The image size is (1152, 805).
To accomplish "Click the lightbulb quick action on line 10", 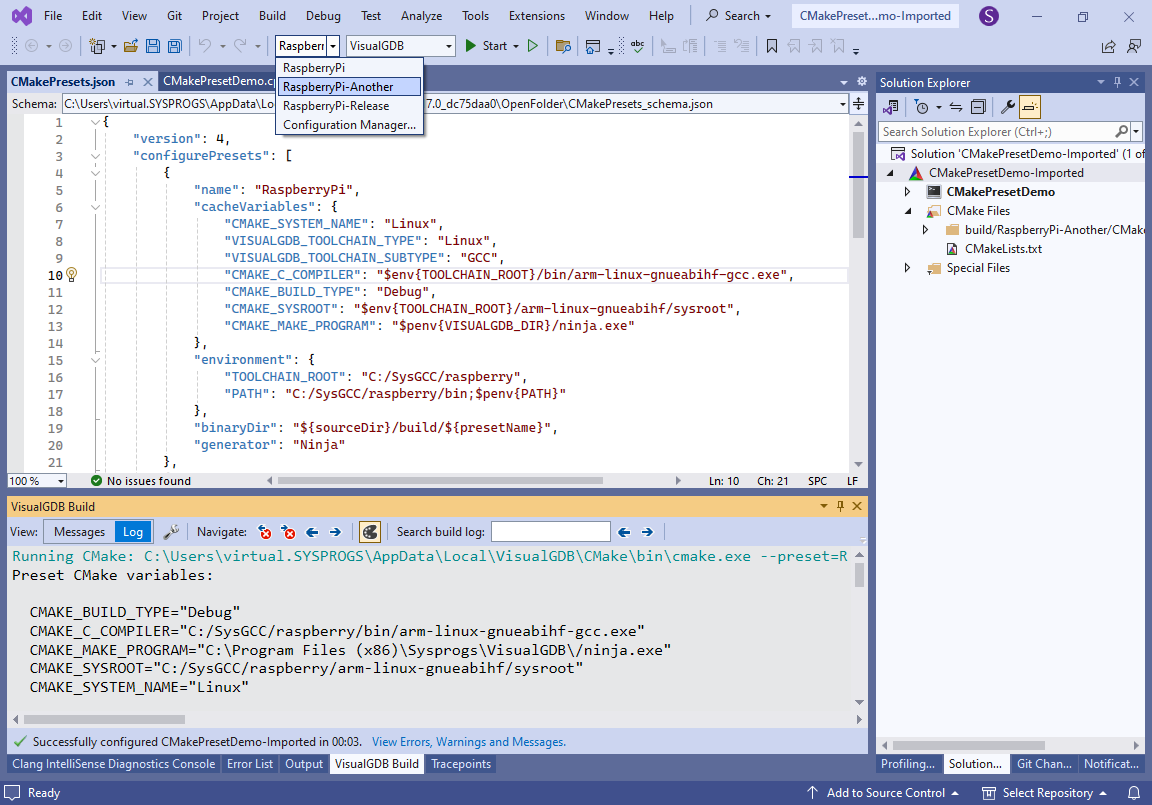I will (x=71, y=275).
